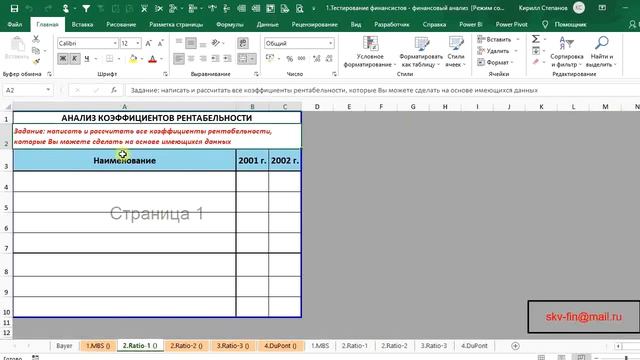Click the Clear eraser icon

click(536, 62)
